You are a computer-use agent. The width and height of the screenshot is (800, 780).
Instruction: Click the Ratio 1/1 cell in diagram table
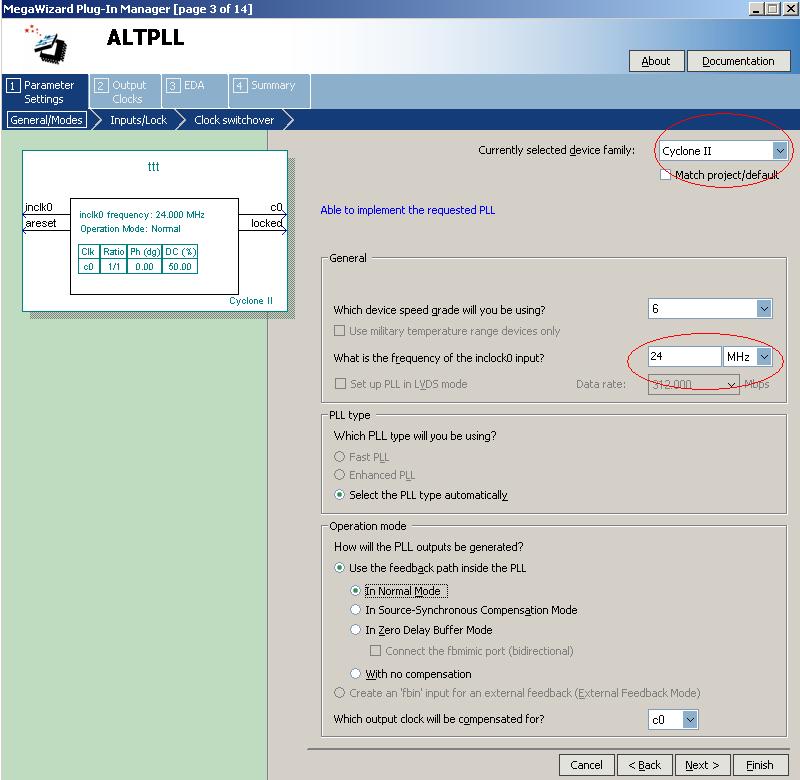pyautogui.click(x=114, y=266)
